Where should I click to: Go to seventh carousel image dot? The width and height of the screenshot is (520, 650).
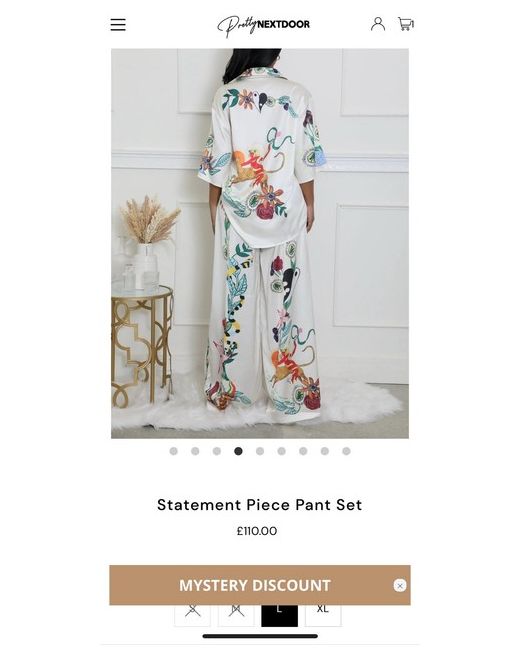coord(303,451)
